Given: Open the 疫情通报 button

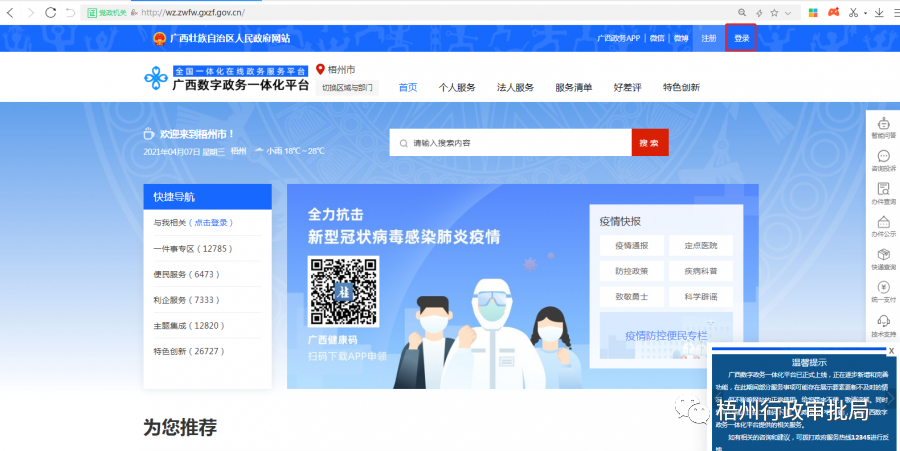Looking at the screenshot, I should (631, 246).
